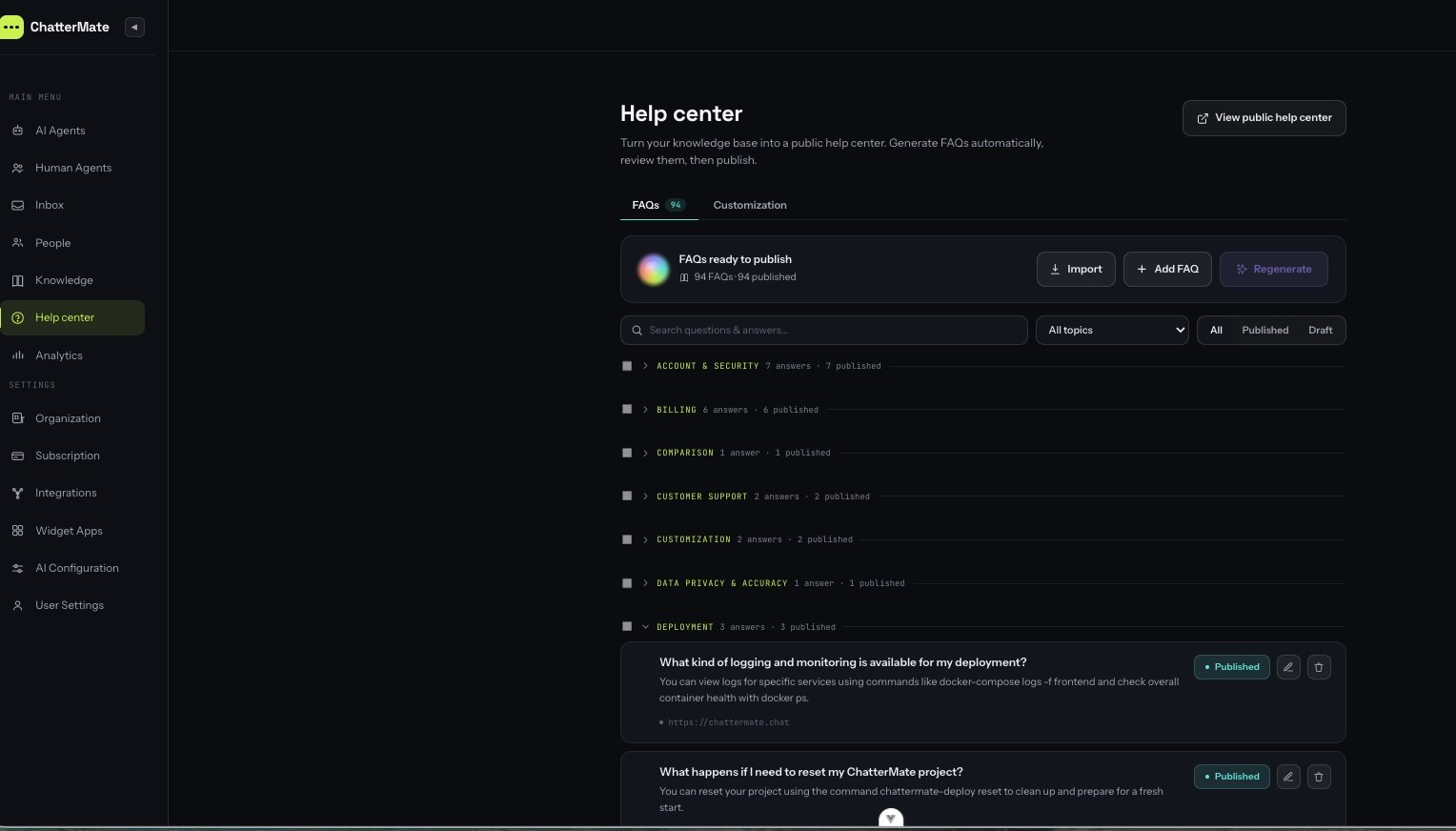
Task: Select the Deployment topic checkbox
Action: tap(627, 626)
